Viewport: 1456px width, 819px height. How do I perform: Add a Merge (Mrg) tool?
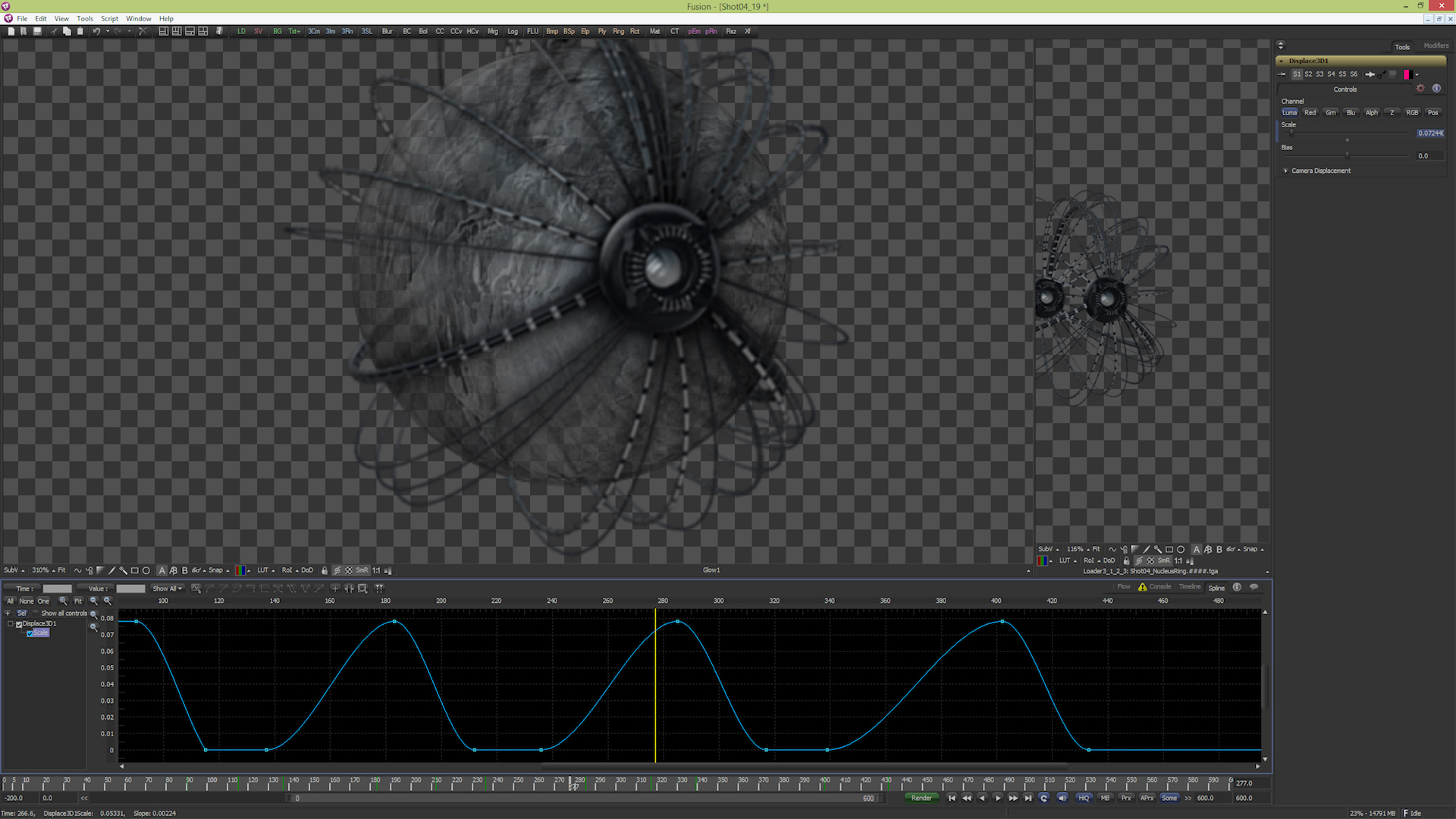(493, 31)
